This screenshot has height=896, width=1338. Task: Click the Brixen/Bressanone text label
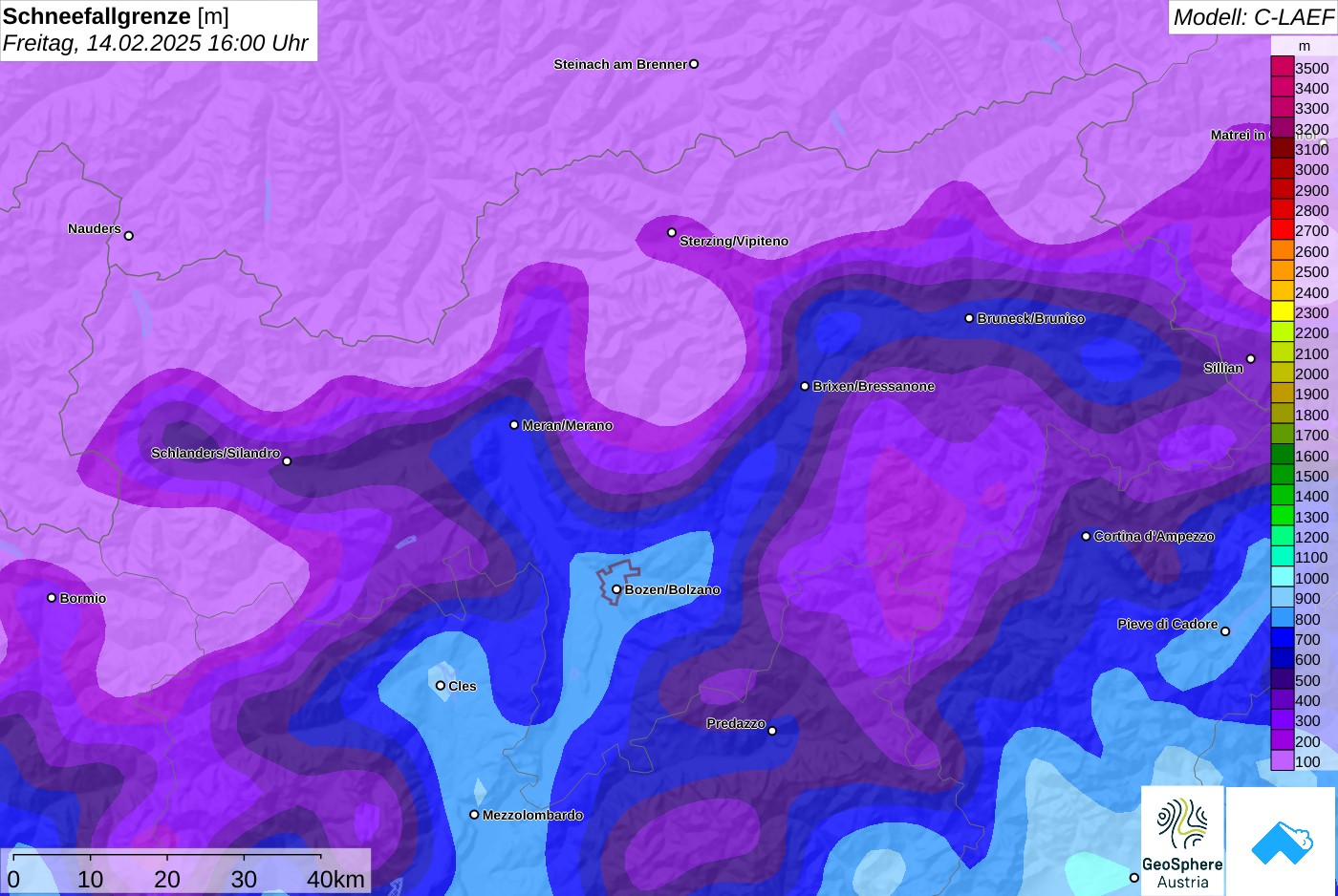point(874,386)
